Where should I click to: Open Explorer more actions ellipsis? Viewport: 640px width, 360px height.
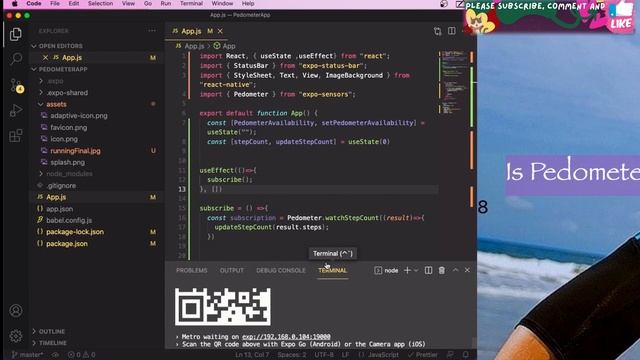click(x=152, y=31)
